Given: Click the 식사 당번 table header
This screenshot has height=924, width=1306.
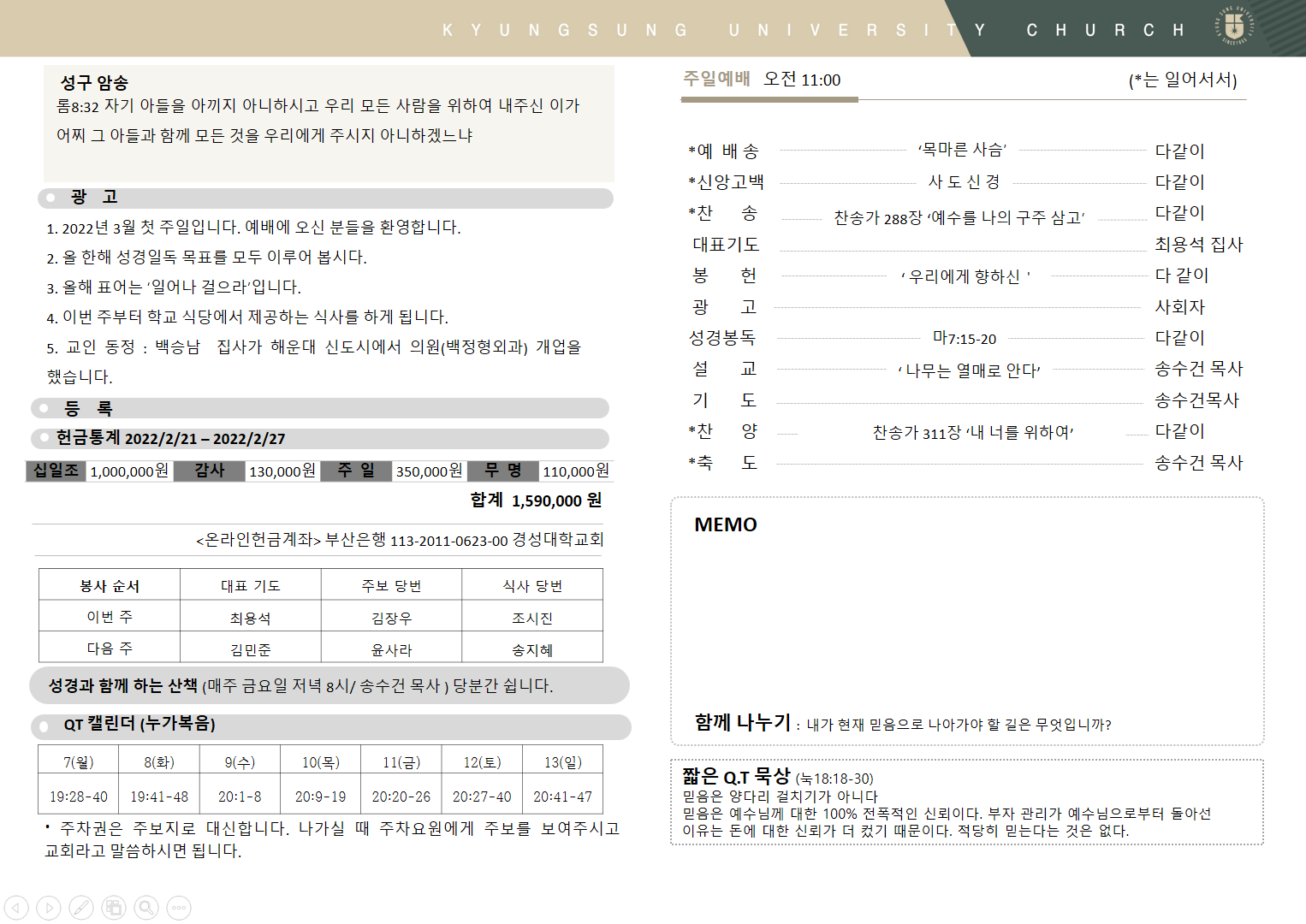Looking at the screenshot, I should [531, 585].
